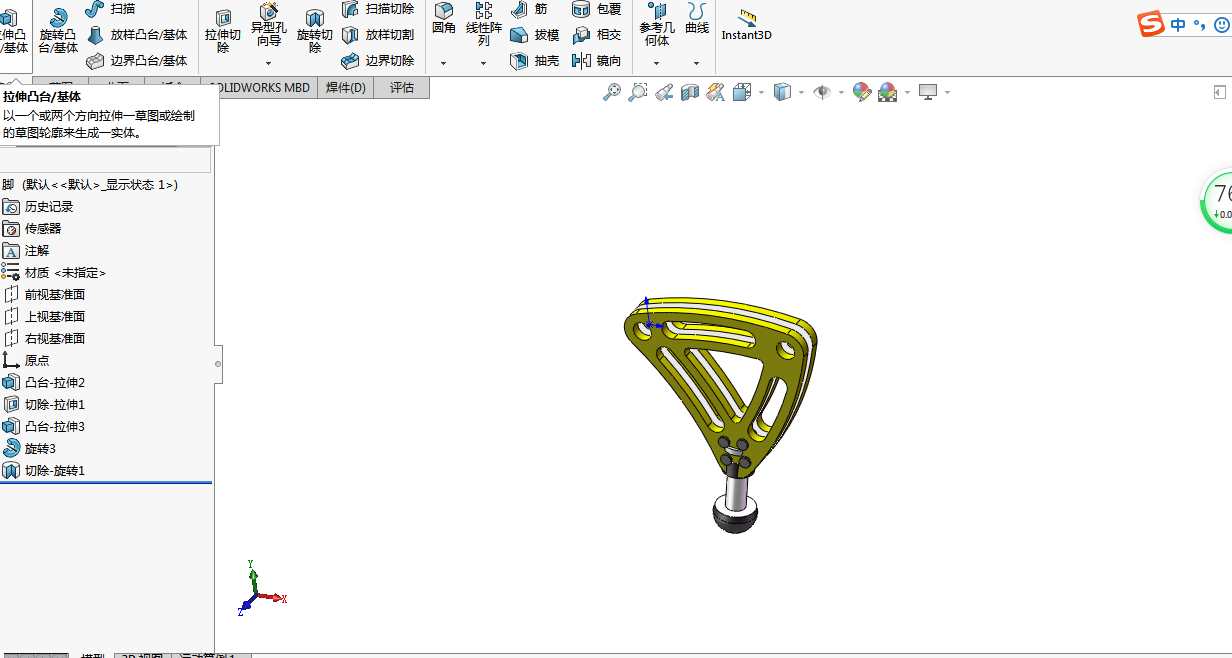Viewport: 1232px width, 658px height.
Task: Expand the right task pane arrow
Action: 1219,92
